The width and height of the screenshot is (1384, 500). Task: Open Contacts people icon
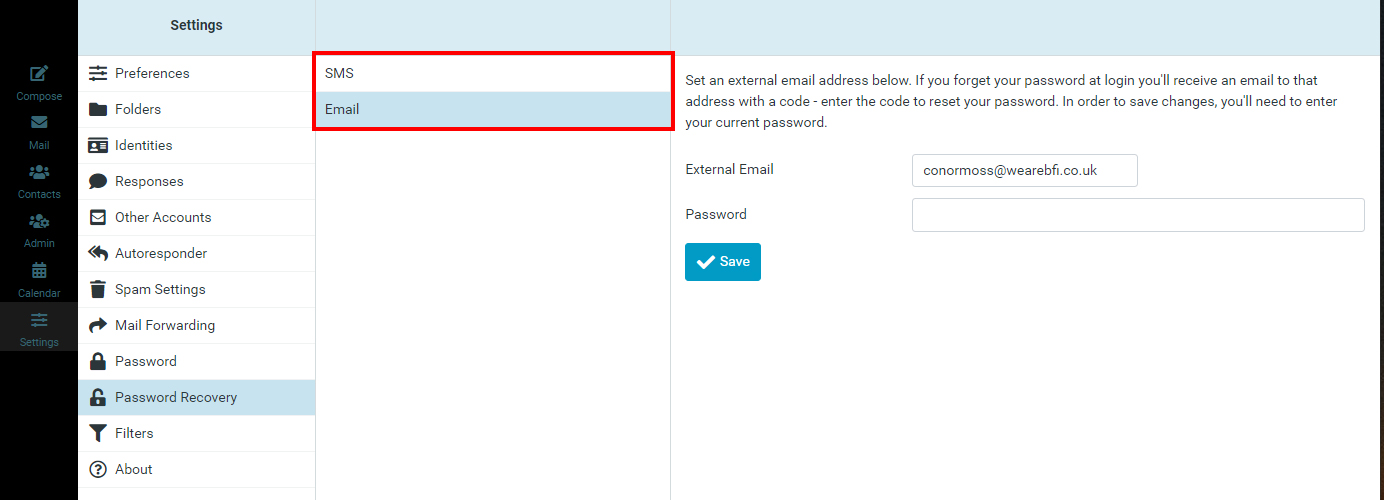click(39, 172)
